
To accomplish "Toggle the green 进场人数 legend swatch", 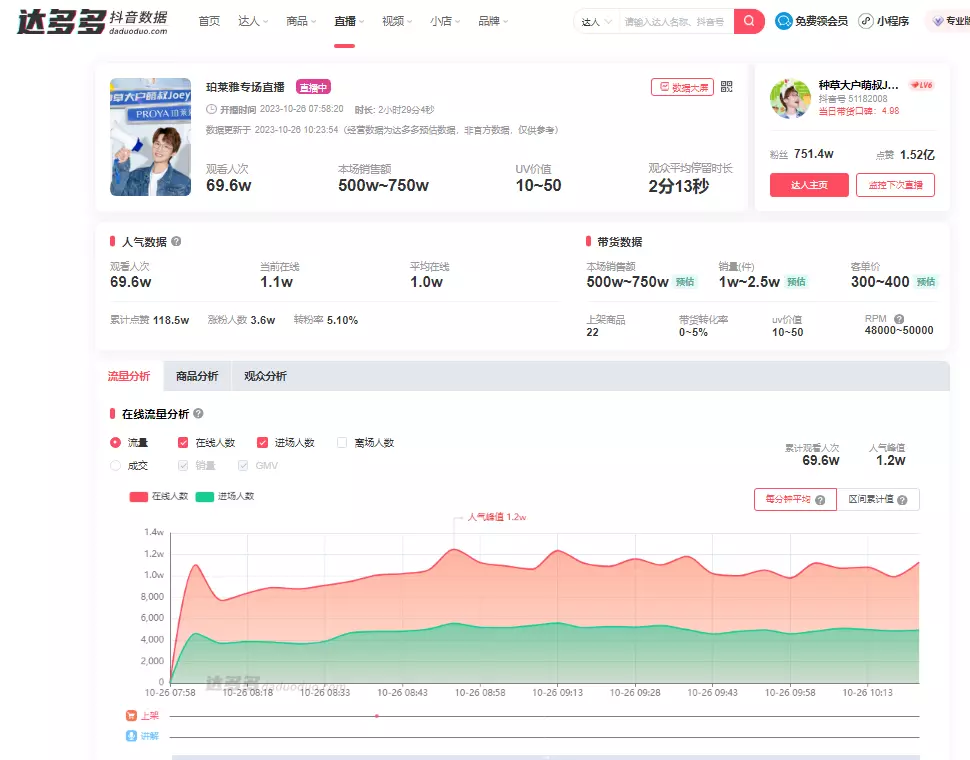I will pos(204,496).
